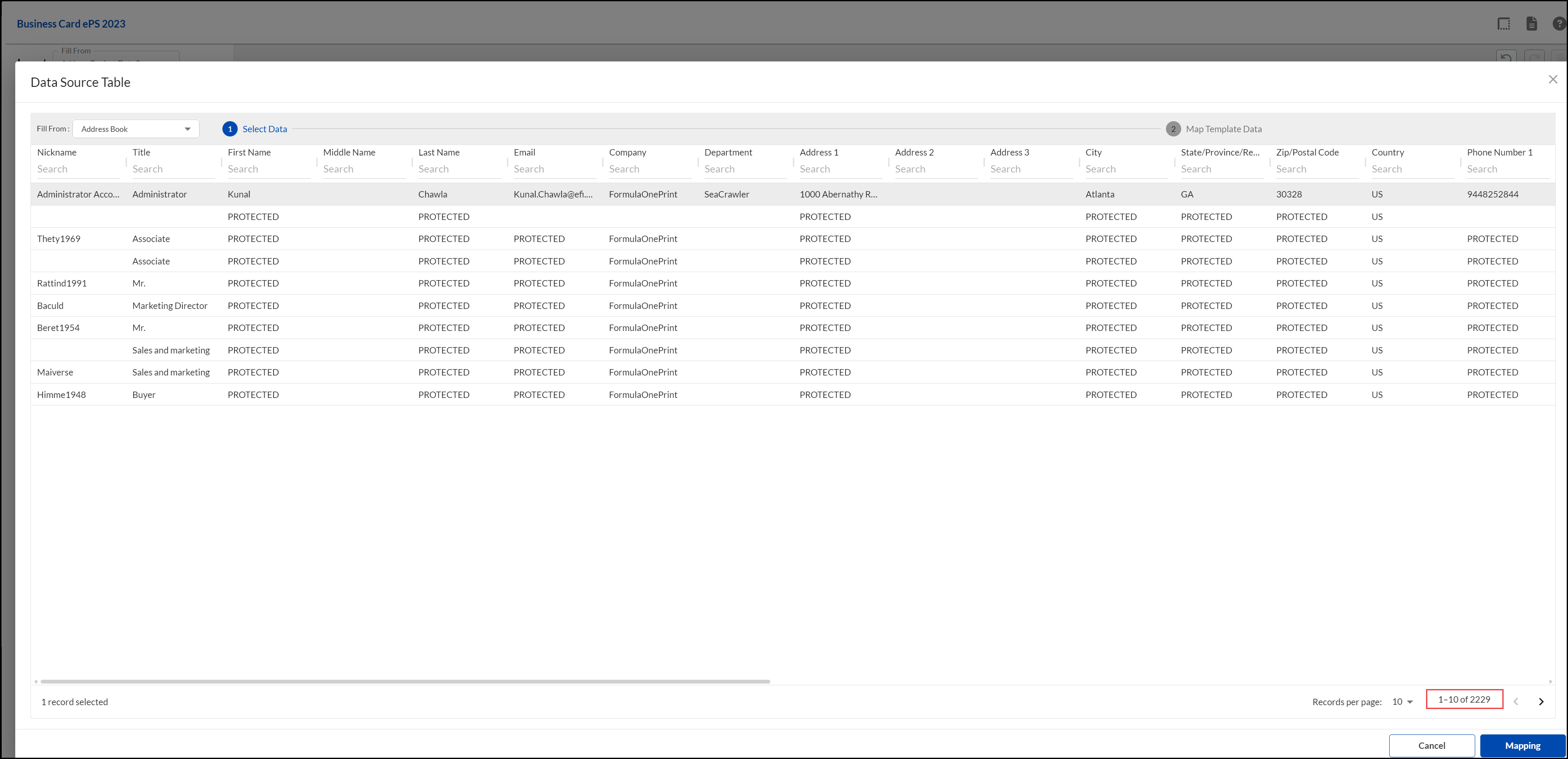Select the Map Template Data step

[1224, 129]
